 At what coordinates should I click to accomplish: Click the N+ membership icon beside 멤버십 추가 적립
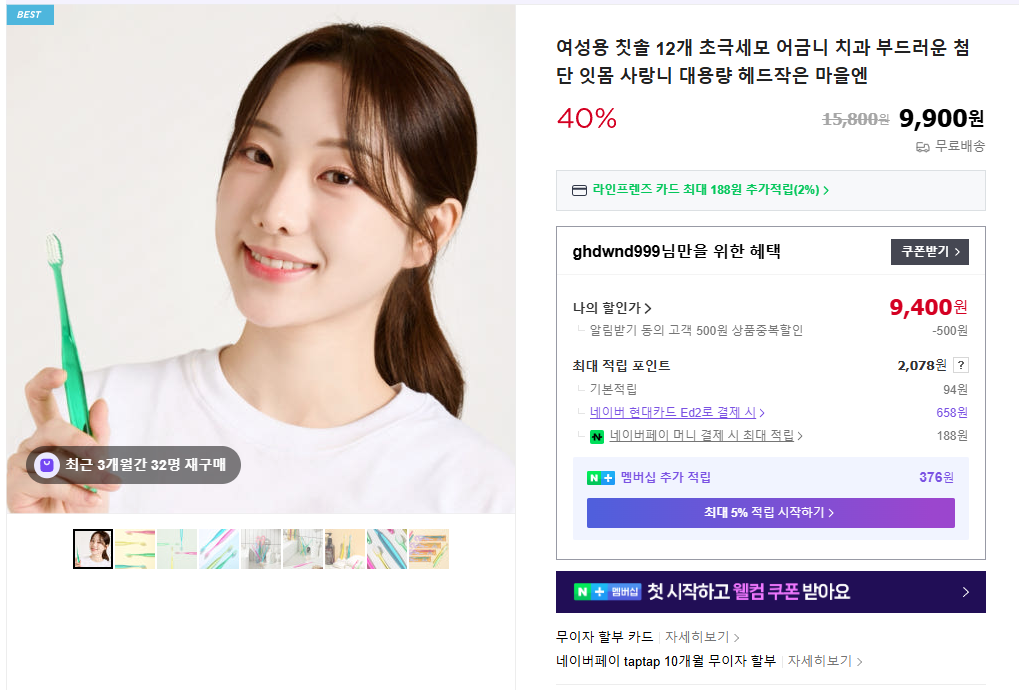coord(600,478)
